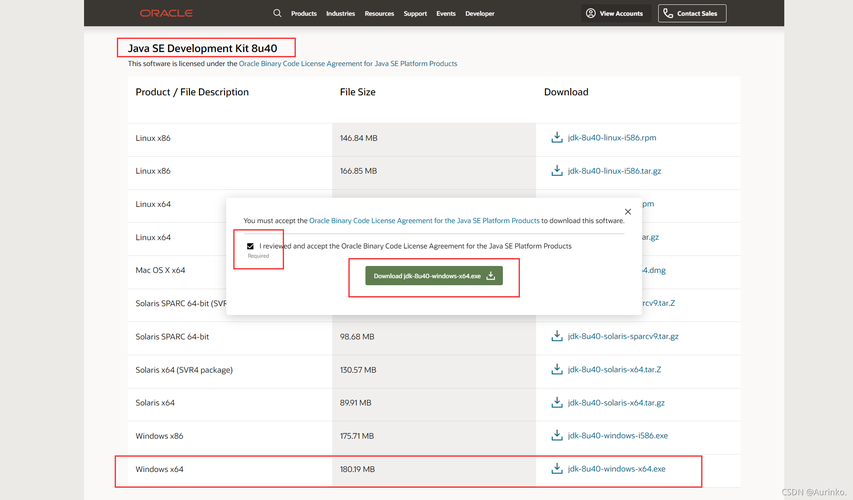The image size is (853, 500).
Task: Select the 175.71 MB file size cell
Action: pyautogui.click(x=434, y=436)
